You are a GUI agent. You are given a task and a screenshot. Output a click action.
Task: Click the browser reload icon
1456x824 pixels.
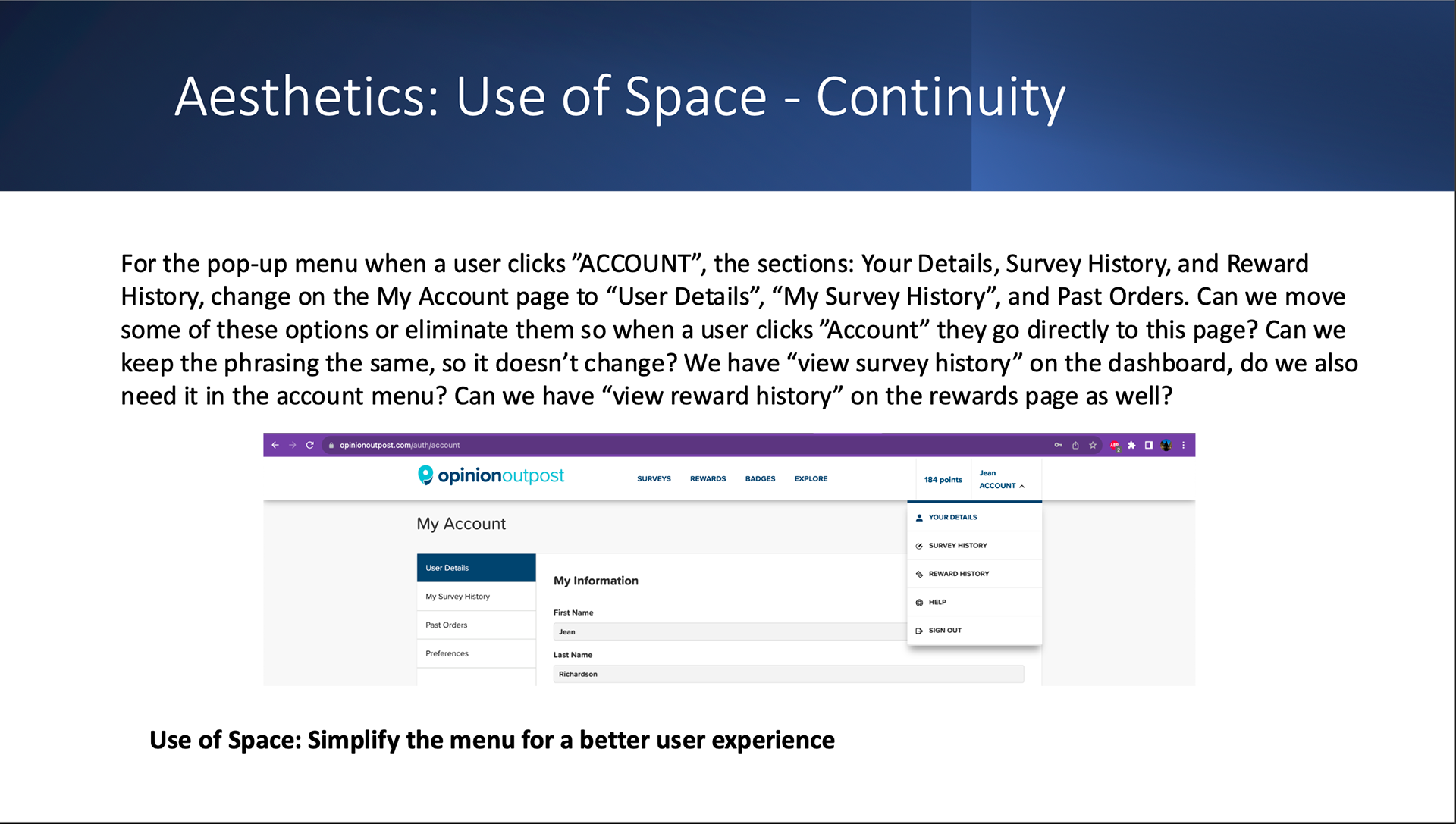coord(309,445)
